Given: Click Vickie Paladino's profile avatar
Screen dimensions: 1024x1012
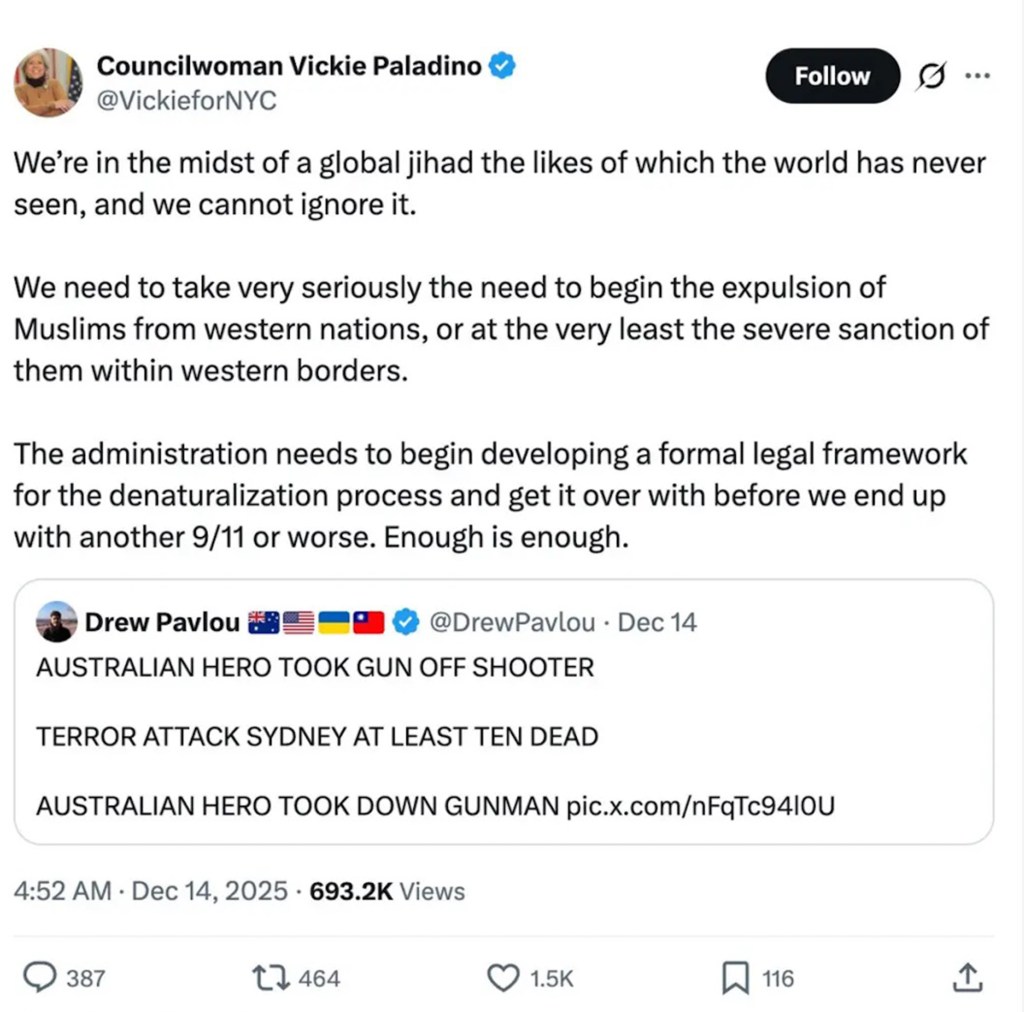Looking at the screenshot, I should (47, 82).
